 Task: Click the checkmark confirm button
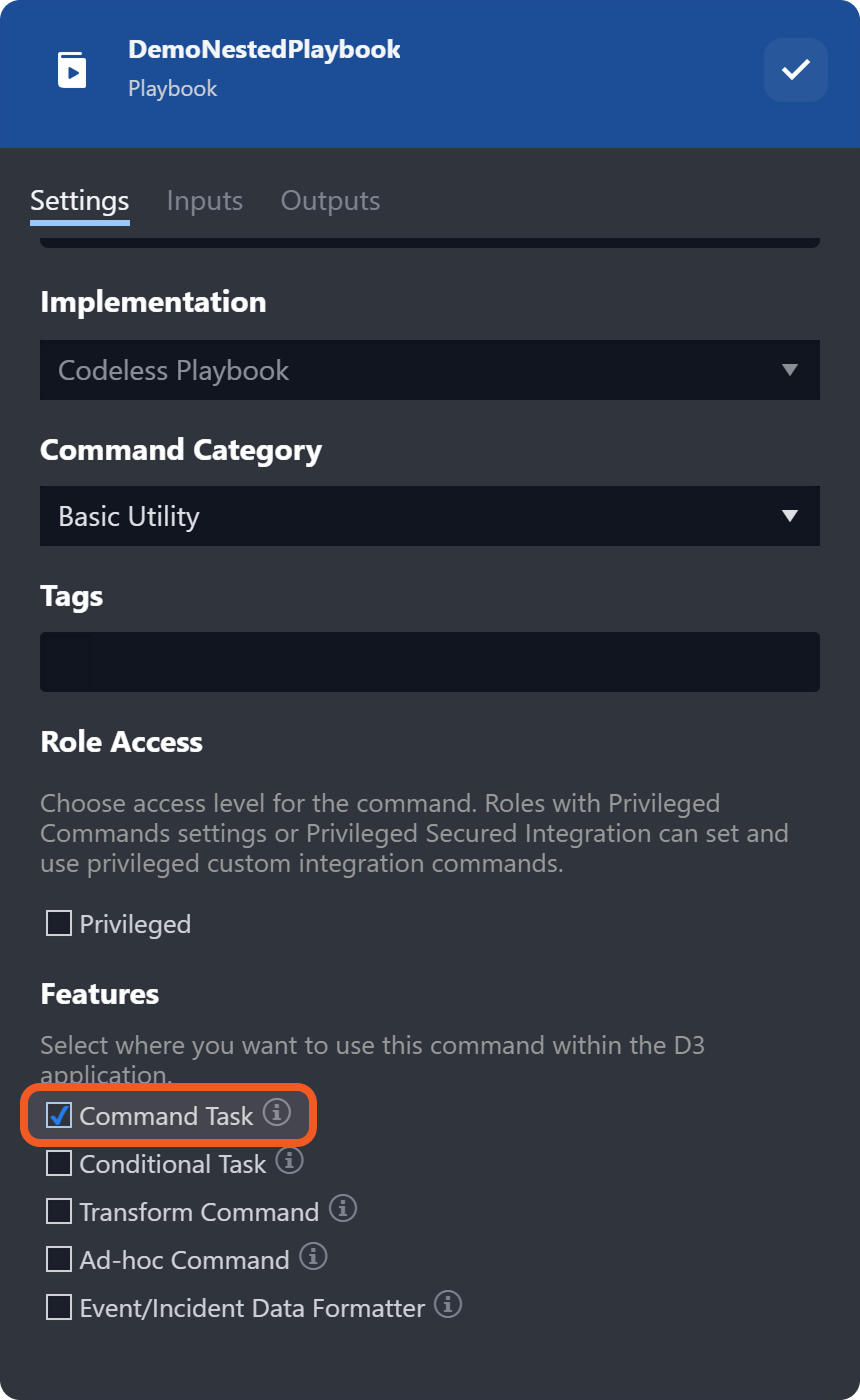click(x=796, y=70)
